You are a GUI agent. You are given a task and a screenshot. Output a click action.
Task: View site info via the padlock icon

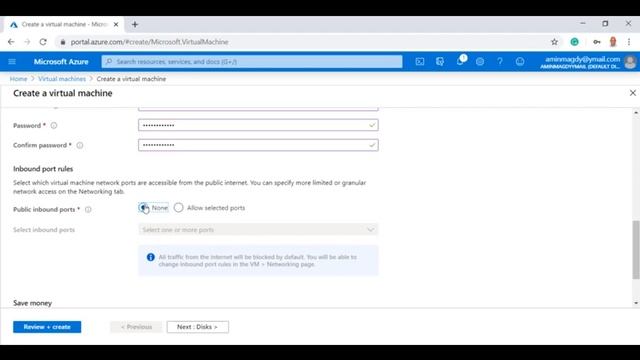click(x=62, y=42)
